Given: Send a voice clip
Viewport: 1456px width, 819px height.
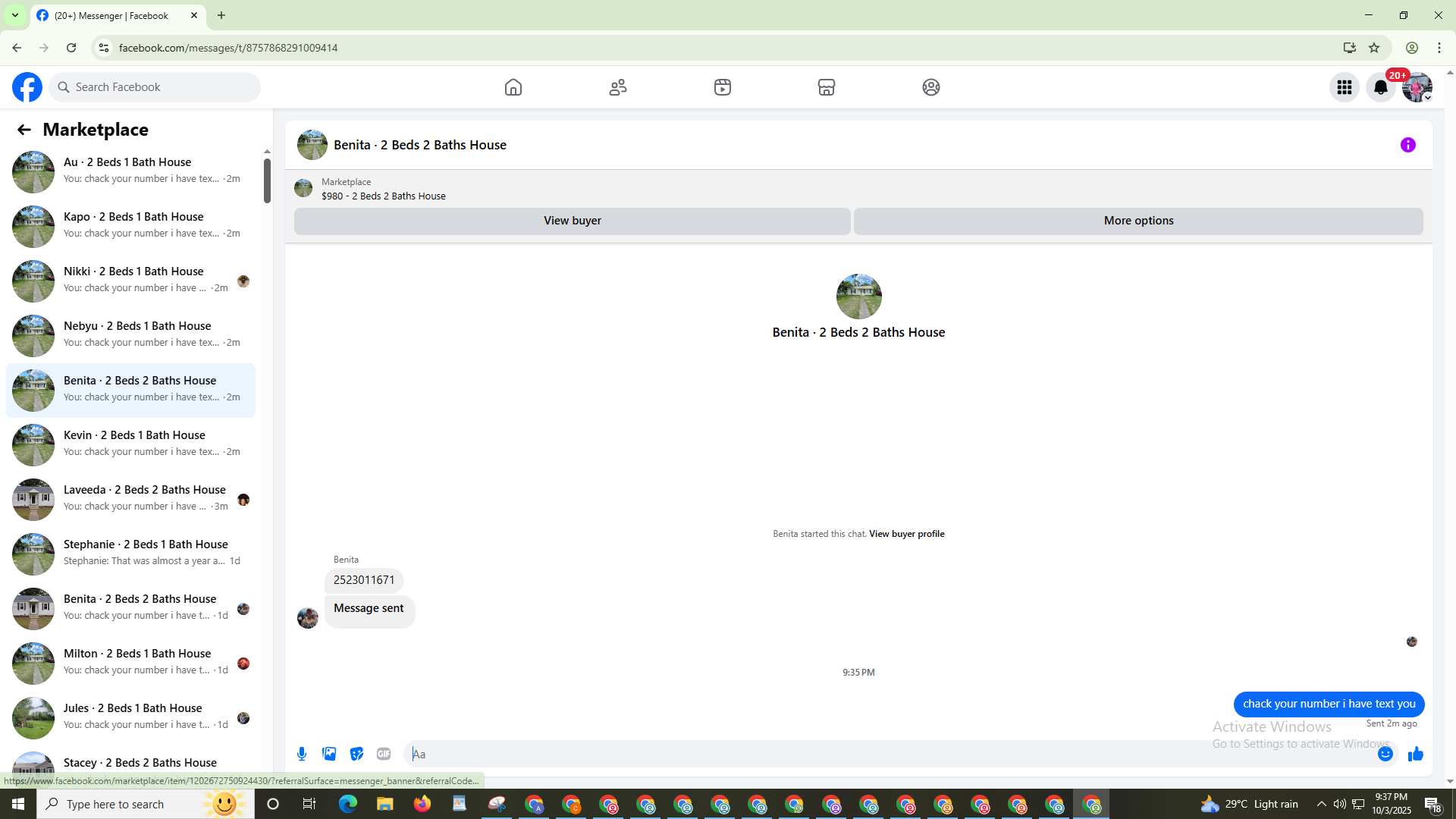Looking at the screenshot, I should pos(302,754).
